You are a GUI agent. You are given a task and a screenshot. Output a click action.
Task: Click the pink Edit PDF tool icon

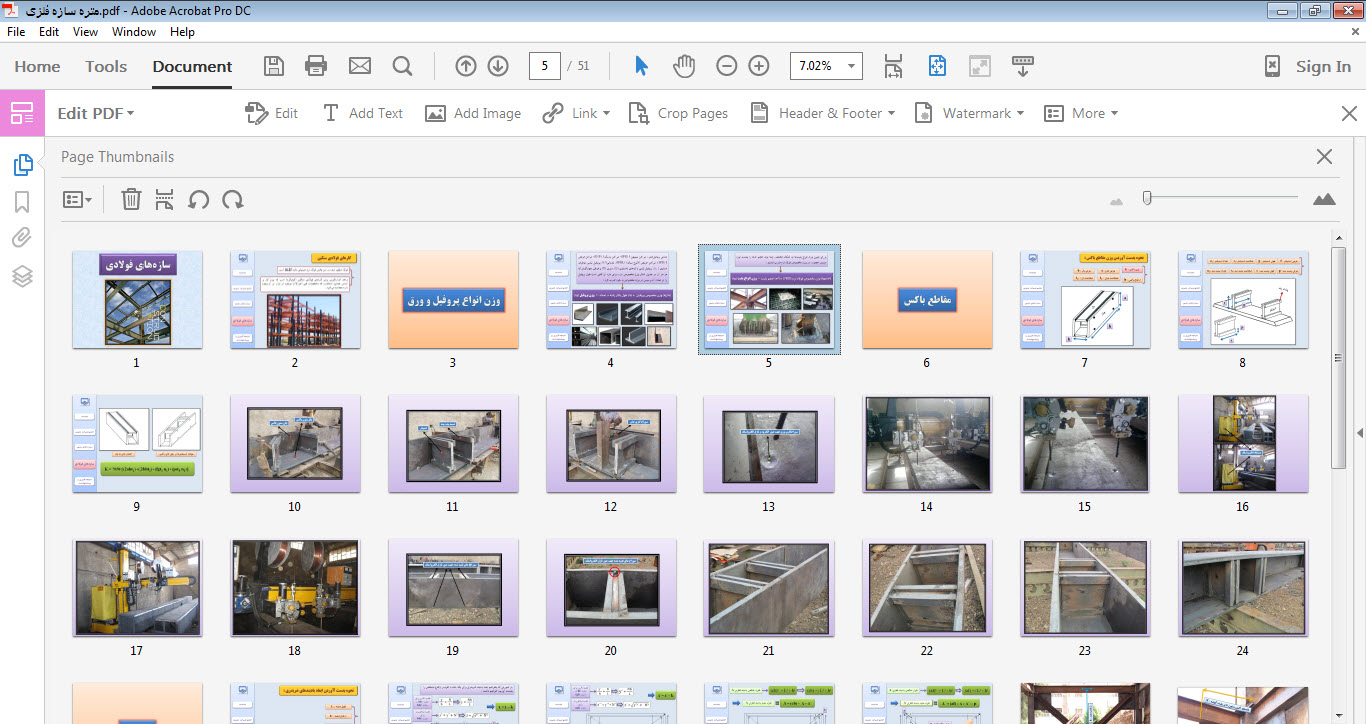click(x=22, y=113)
